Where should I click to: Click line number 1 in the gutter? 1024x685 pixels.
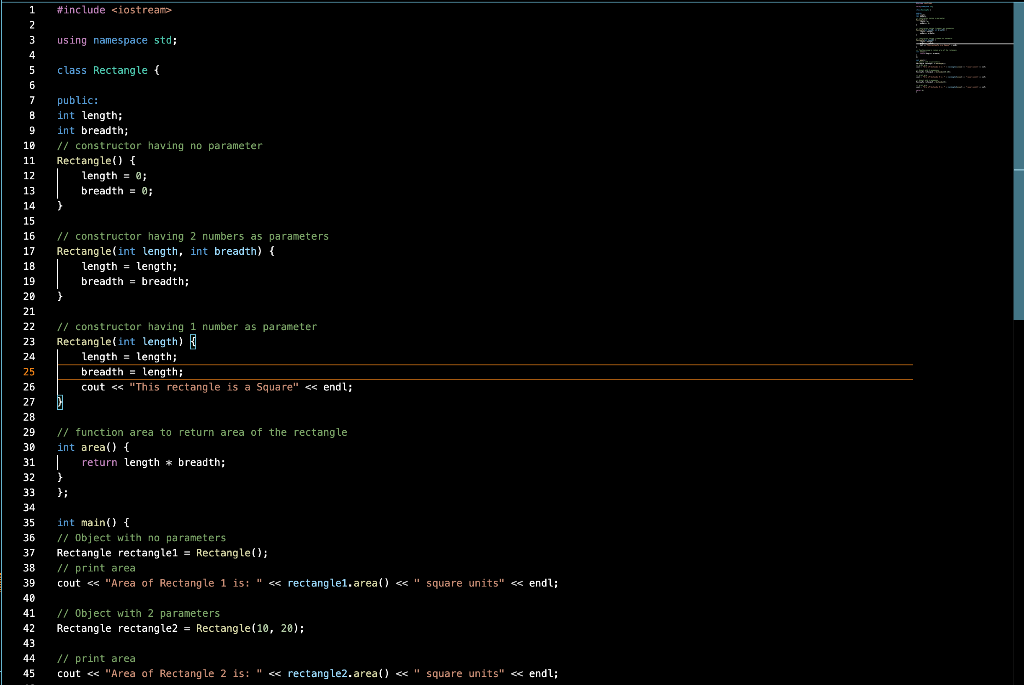[33, 9]
